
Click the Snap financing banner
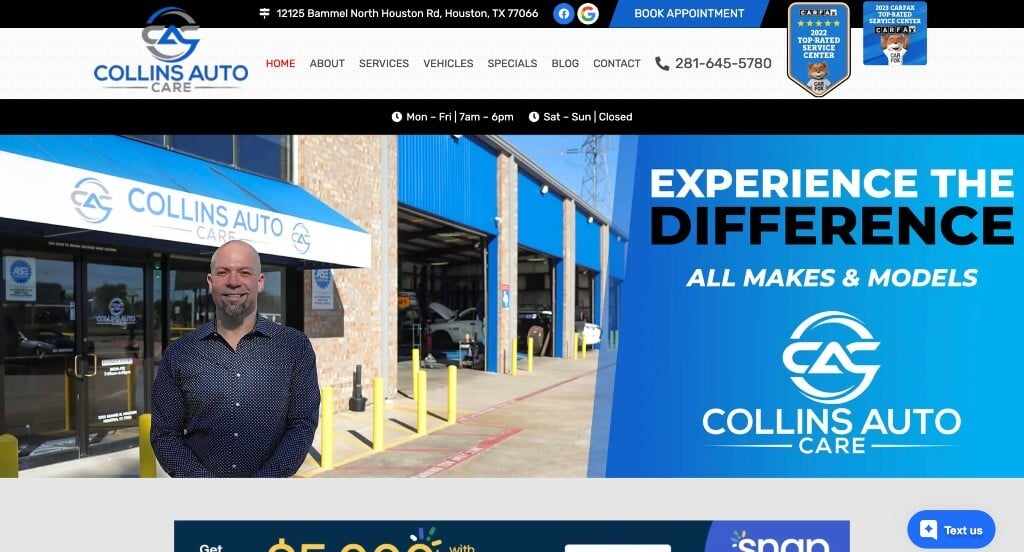click(x=511, y=536)
